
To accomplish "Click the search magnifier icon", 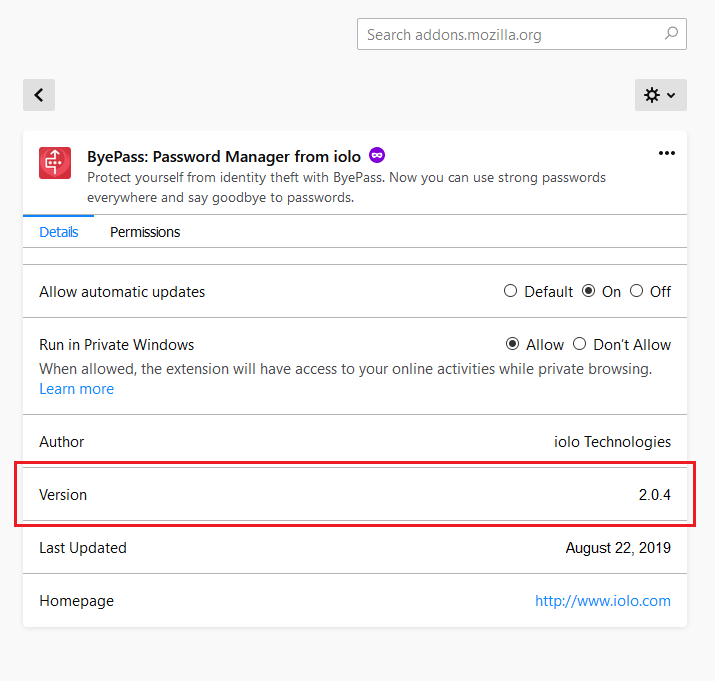I will (671, 33).
